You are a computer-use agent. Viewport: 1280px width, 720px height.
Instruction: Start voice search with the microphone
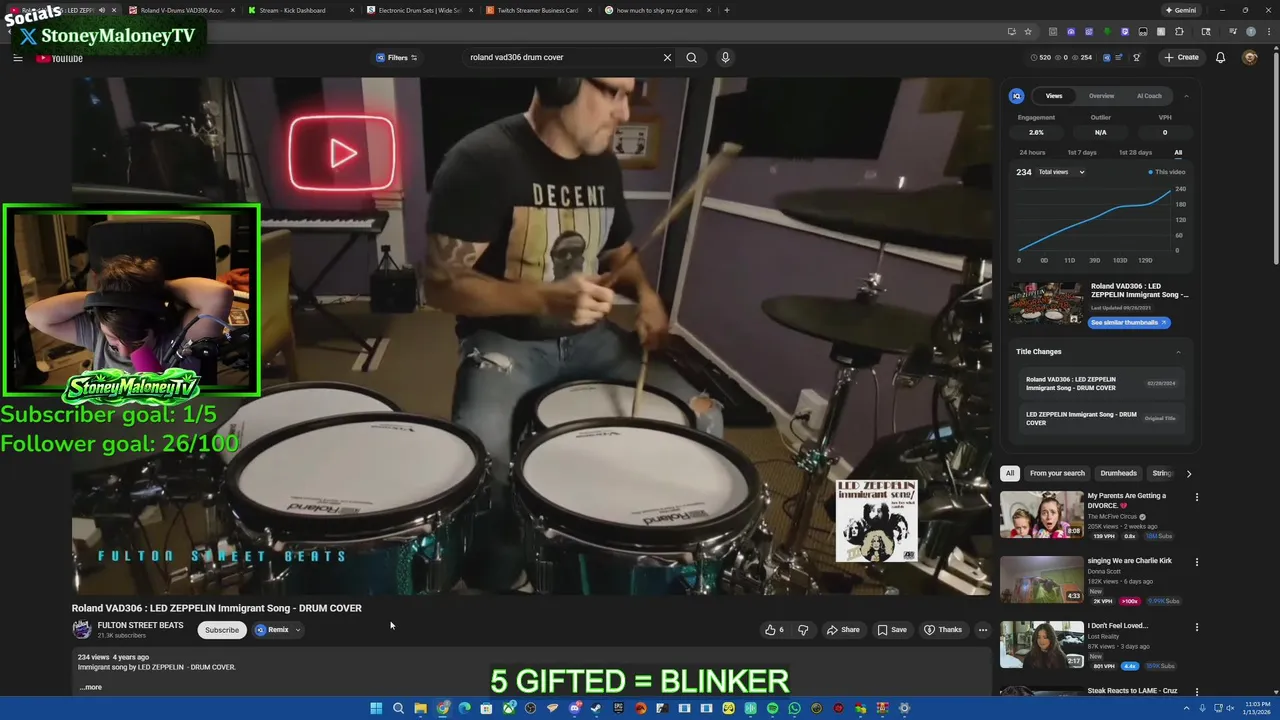(725, 57)
